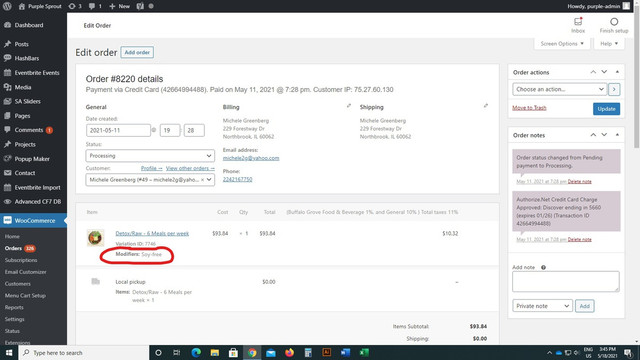
Task: Open the updates counter icon
Action: (x=75, y=6)
